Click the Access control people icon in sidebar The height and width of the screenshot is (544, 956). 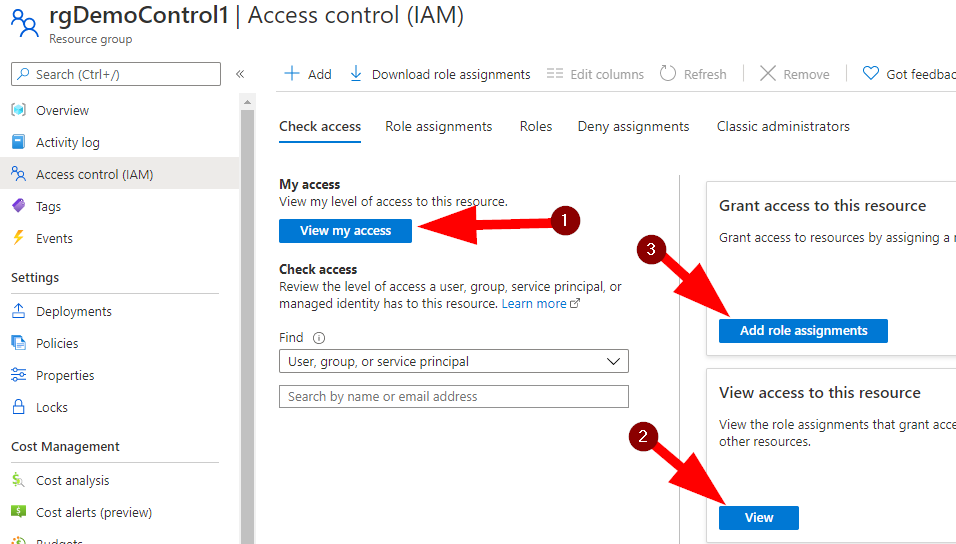(19, 174)
